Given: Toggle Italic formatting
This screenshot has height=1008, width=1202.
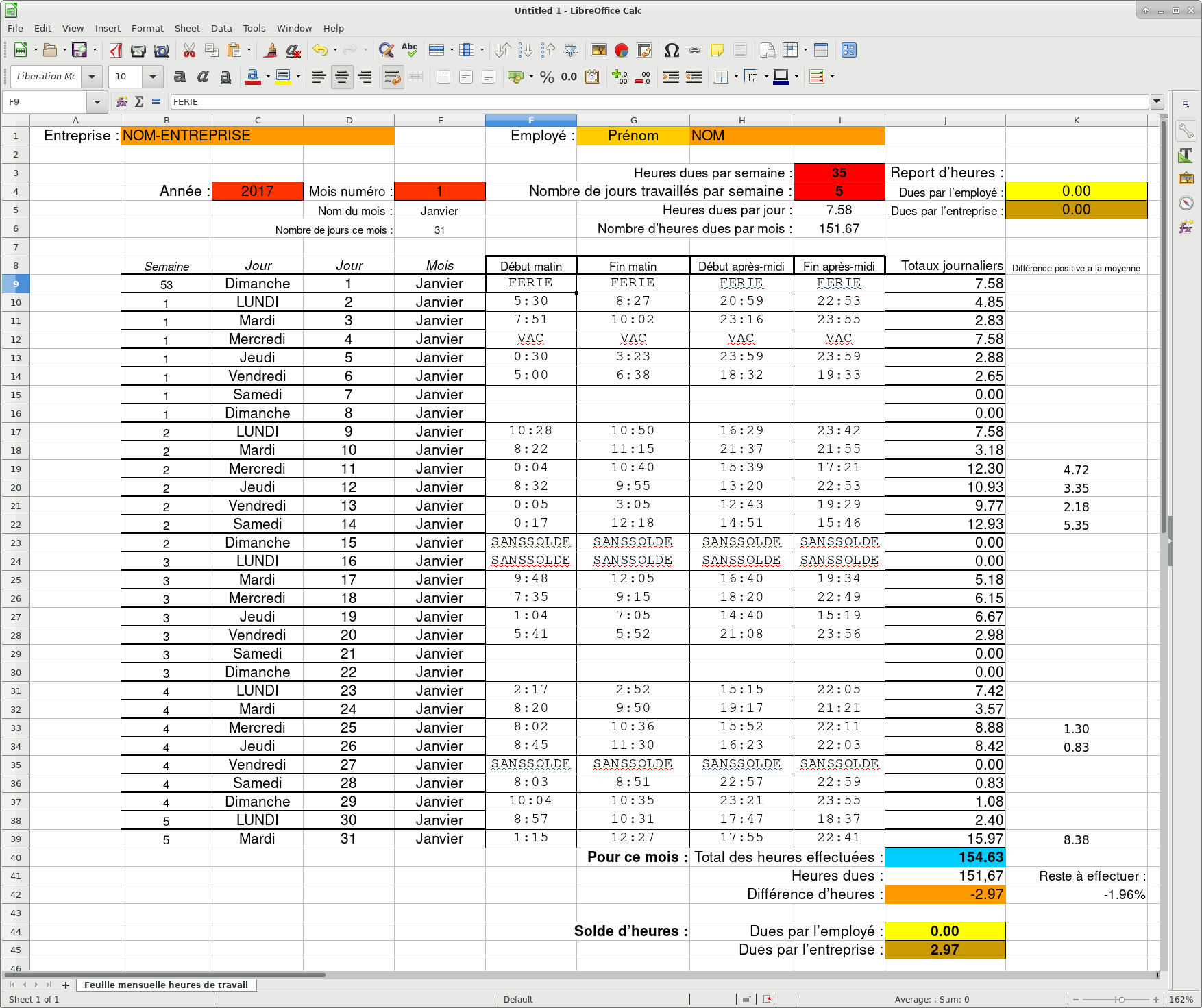Looking at the screenshot, I should pos(203,77).
